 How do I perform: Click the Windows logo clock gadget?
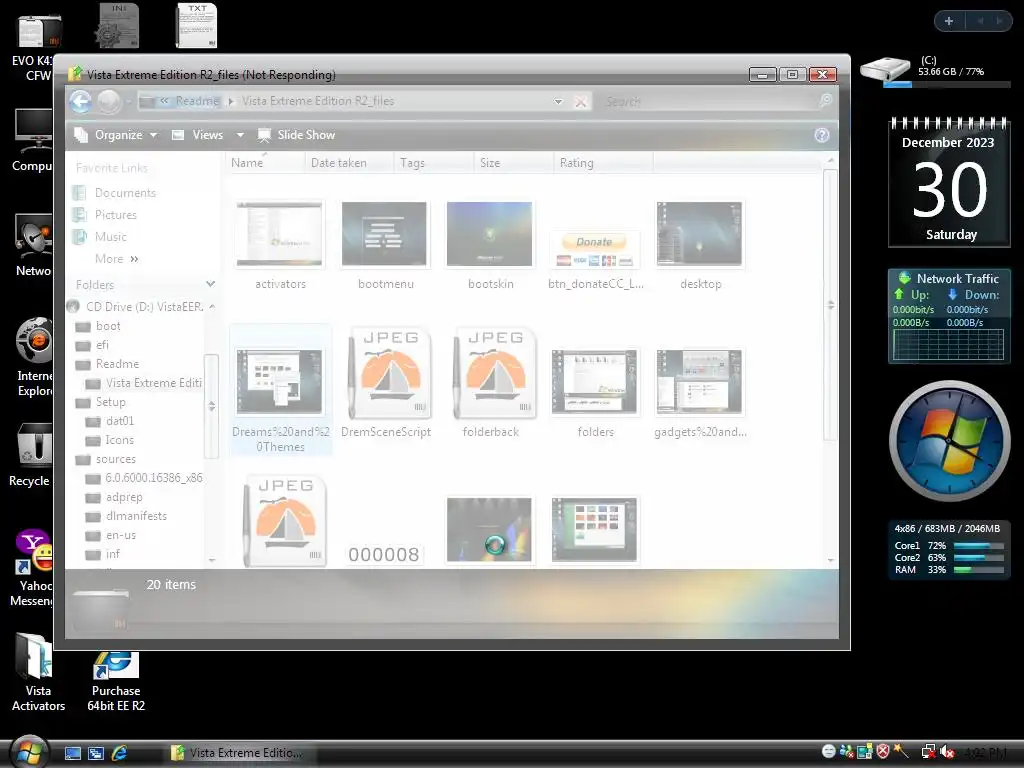[949, 441]
